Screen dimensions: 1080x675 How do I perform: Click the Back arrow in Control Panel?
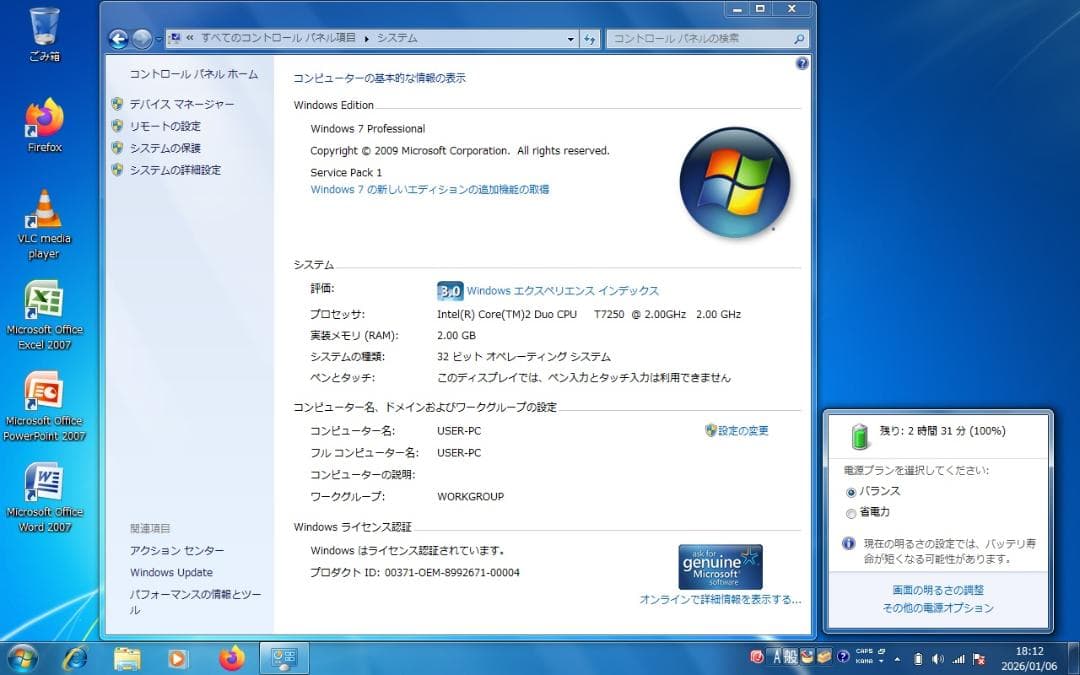pos(118,39)
